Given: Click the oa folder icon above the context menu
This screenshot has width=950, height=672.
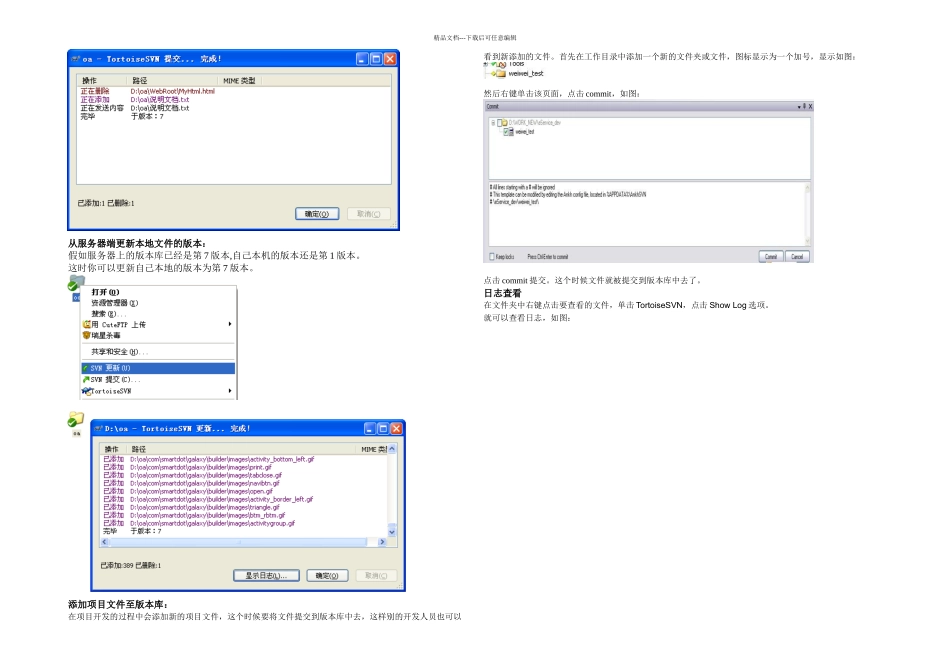Looking at the screenshot, I should tap(75, 282).
